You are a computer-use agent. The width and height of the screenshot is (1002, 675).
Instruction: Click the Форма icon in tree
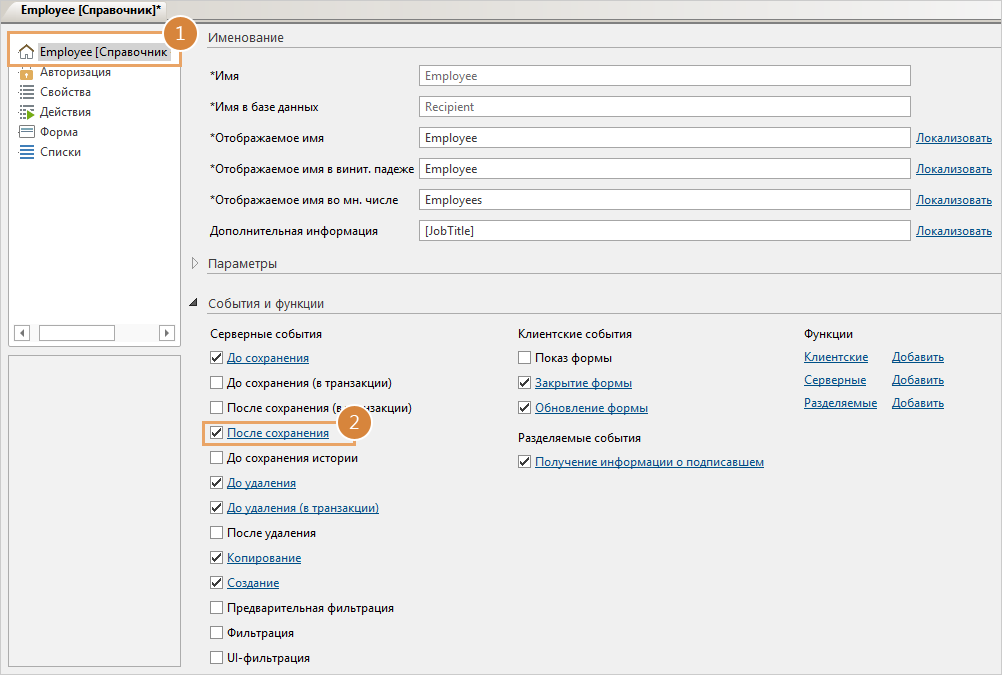click(27, 132)
